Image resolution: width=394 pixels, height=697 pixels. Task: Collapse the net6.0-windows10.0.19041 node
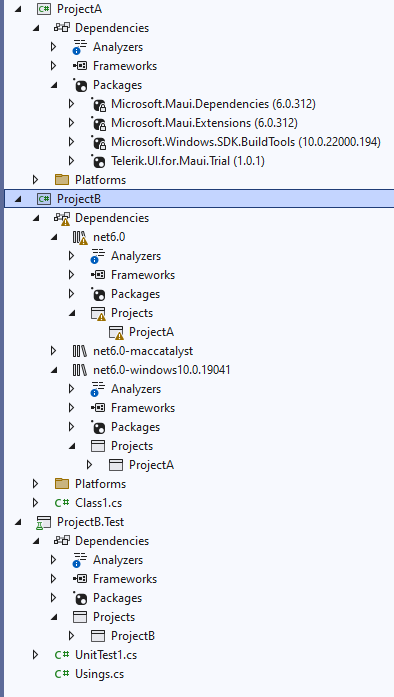pos(54,370)
